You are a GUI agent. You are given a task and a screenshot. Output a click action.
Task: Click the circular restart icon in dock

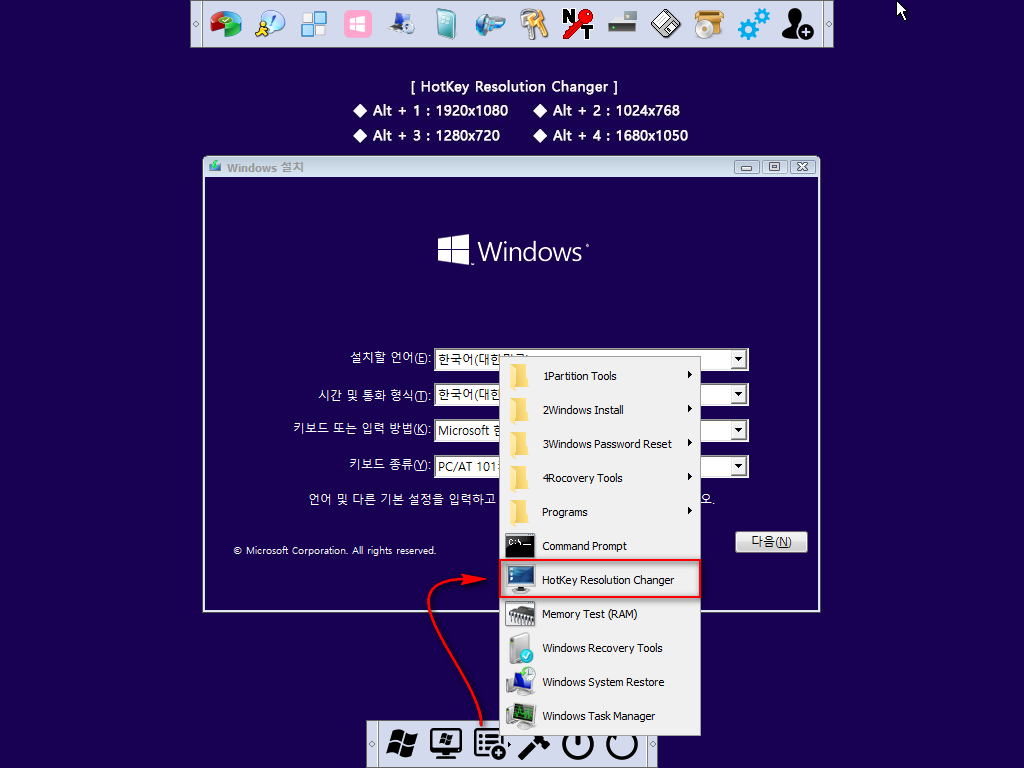622,746
